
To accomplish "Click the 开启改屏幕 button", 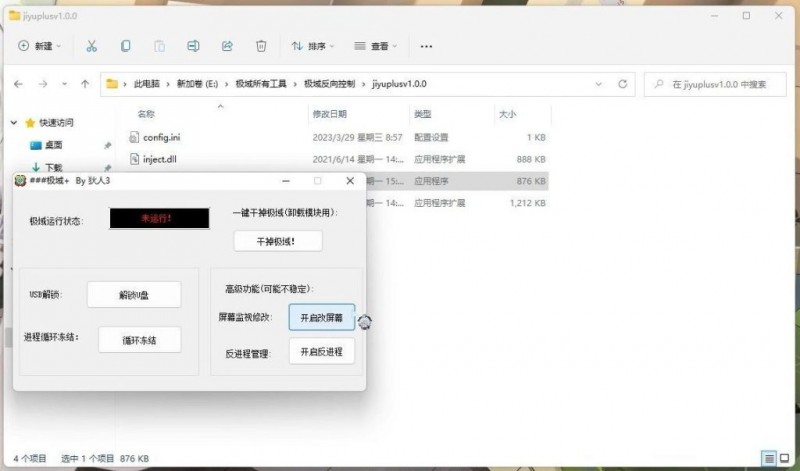I will pos(321,317).
